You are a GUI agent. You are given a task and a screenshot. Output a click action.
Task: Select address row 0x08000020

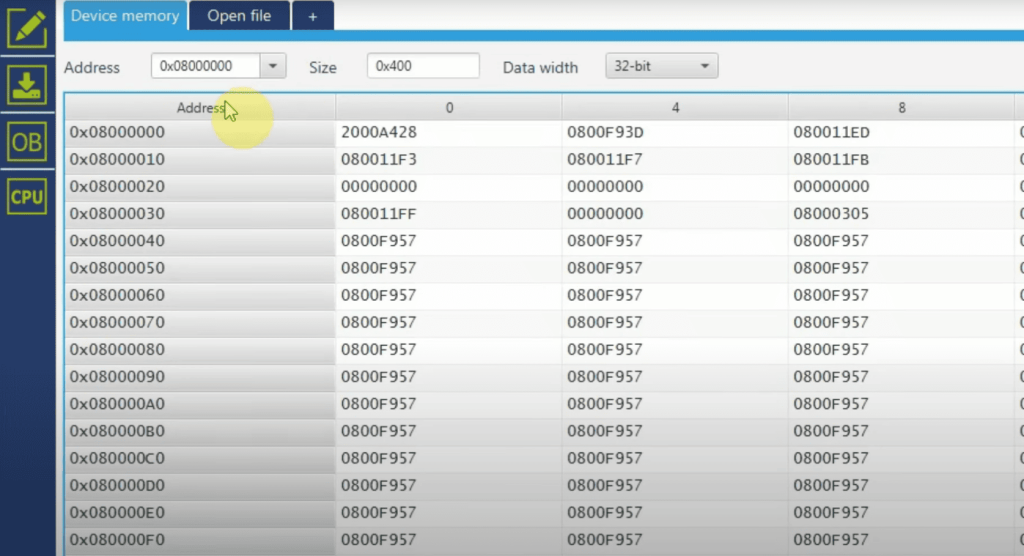(200, 186)
